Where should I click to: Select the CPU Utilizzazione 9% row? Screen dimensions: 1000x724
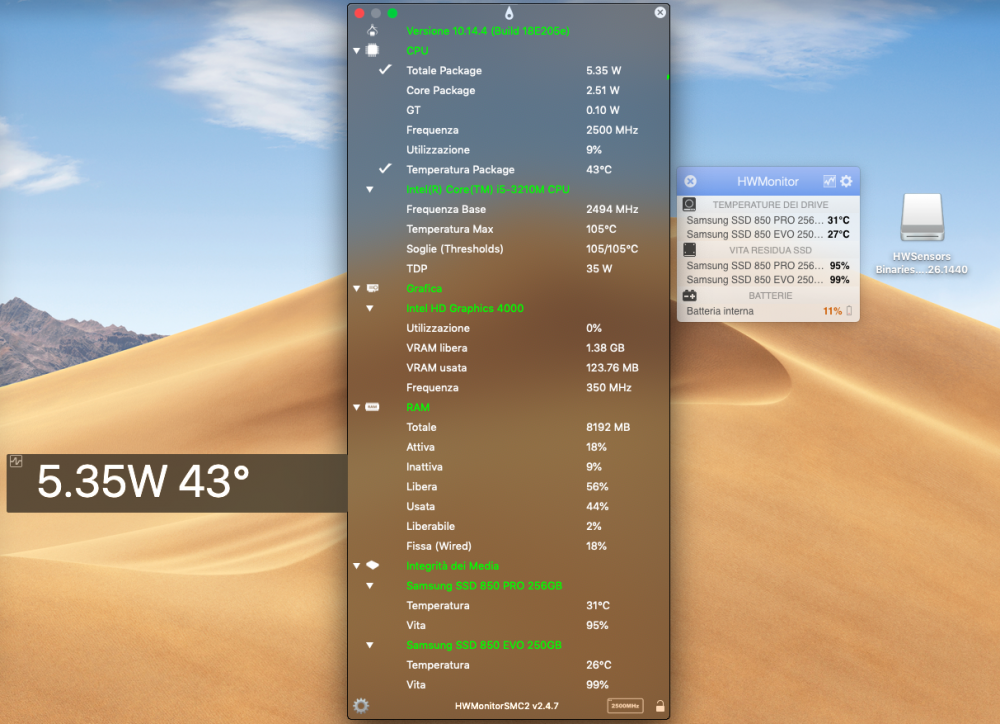(508, 150)
